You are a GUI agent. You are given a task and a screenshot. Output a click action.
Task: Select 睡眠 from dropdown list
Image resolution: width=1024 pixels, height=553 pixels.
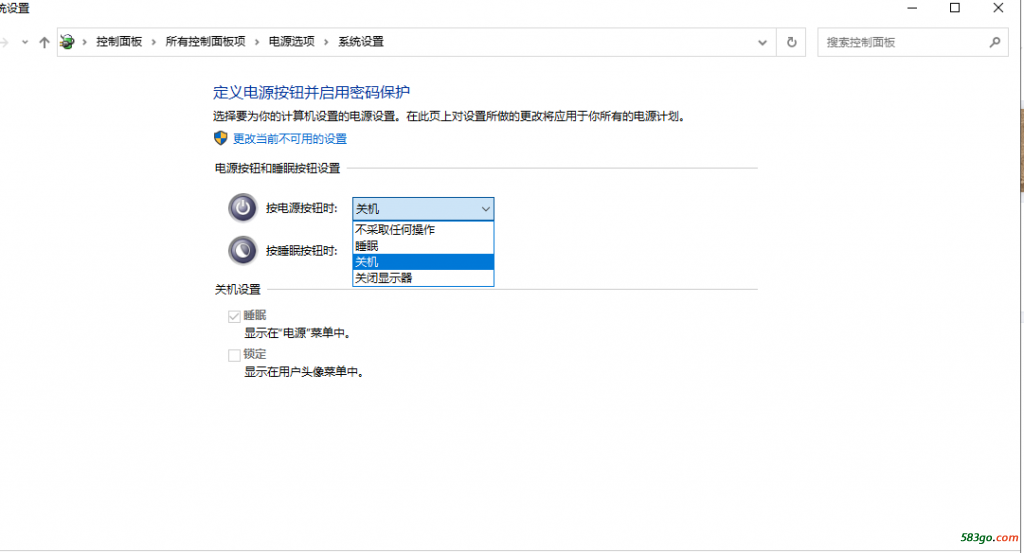(423, 245)
